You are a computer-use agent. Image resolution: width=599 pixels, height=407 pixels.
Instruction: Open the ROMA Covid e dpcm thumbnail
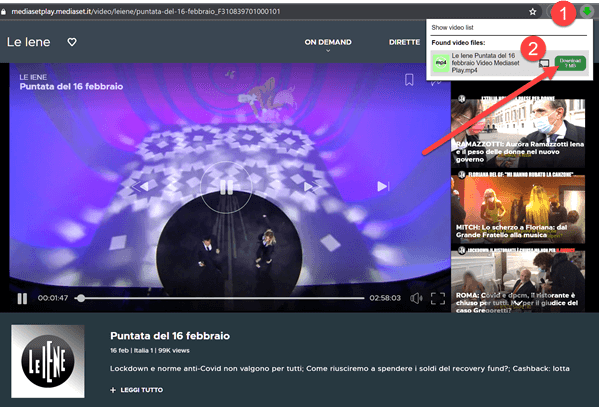pos(518,280)
